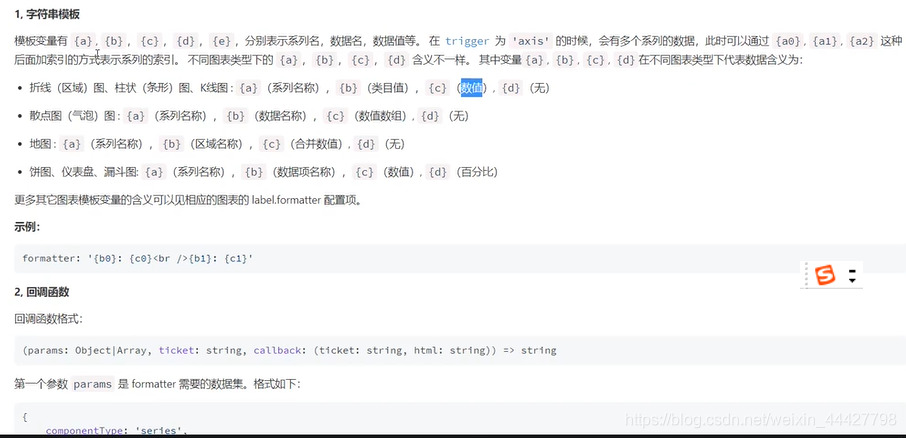The width and height of the screenshot is (906, 438).
Task: Click the {a1} template variable
Action: point(826,41)
